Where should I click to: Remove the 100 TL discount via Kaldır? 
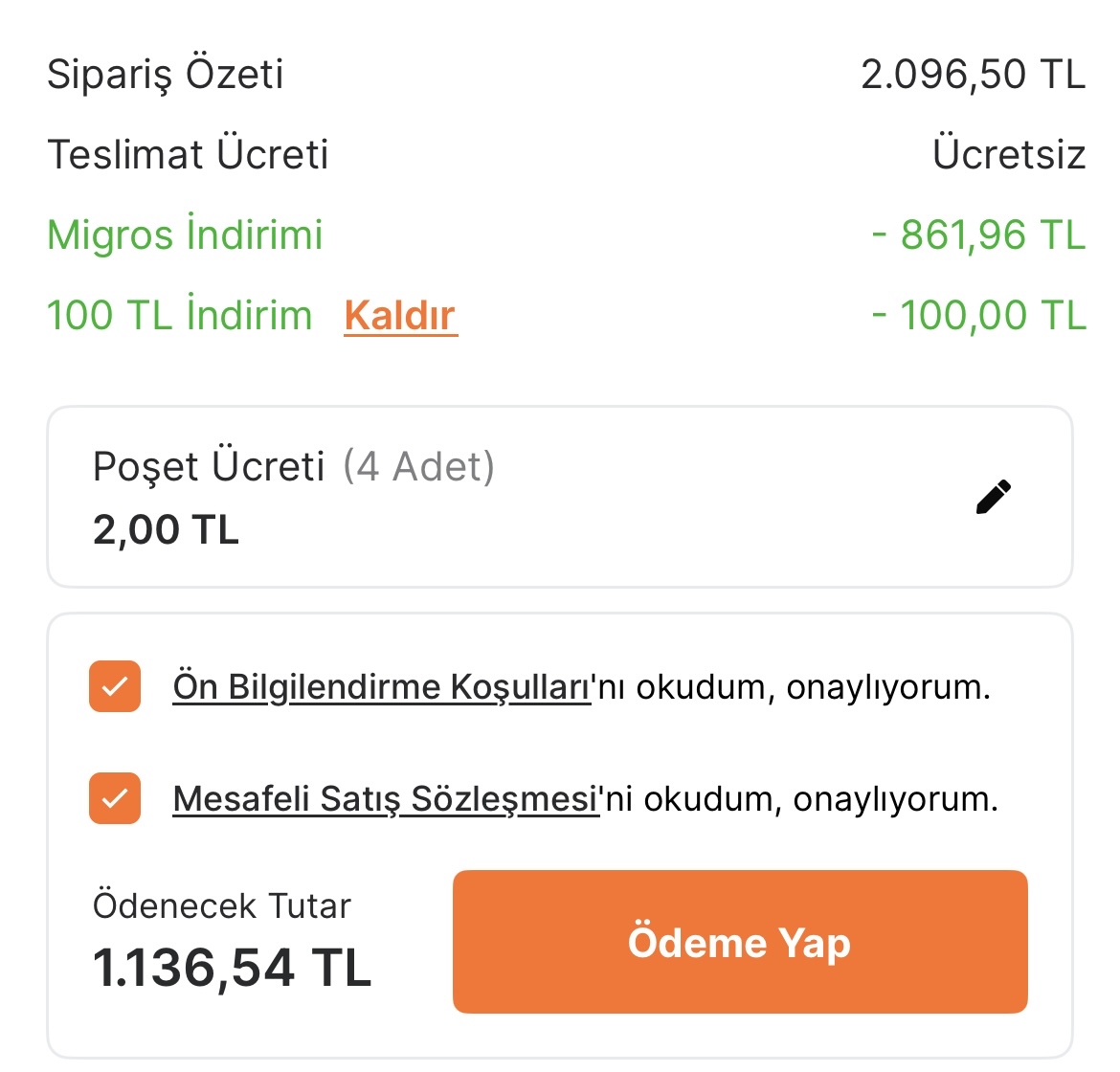pos(400,315)
